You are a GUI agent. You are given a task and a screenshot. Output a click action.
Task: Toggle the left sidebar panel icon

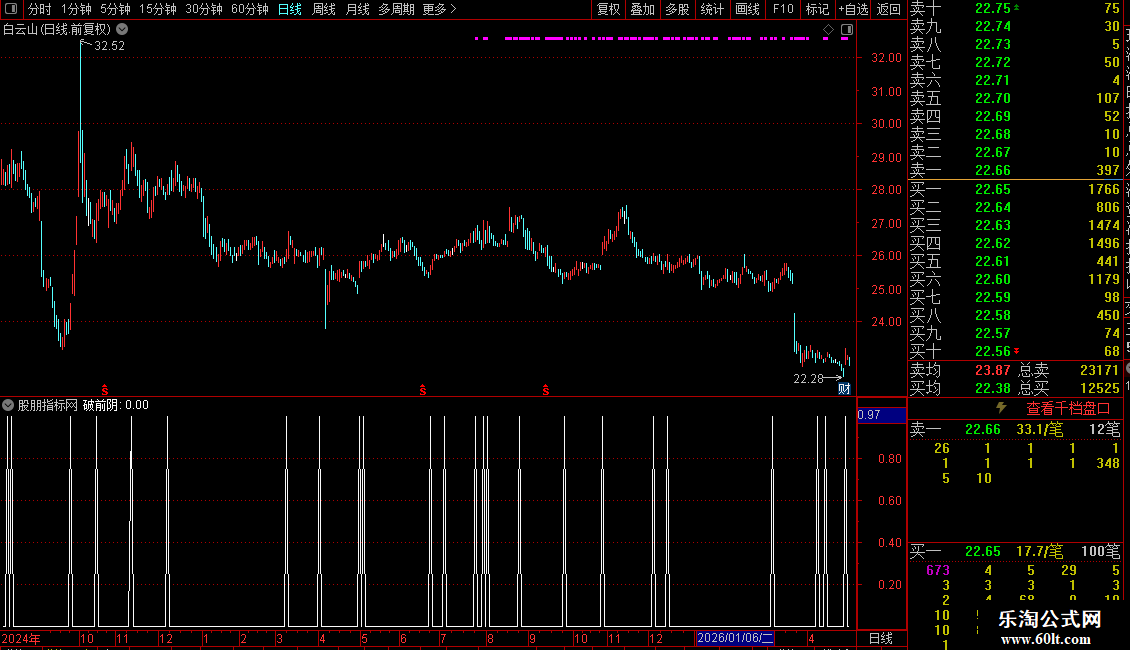pos(11,9)
